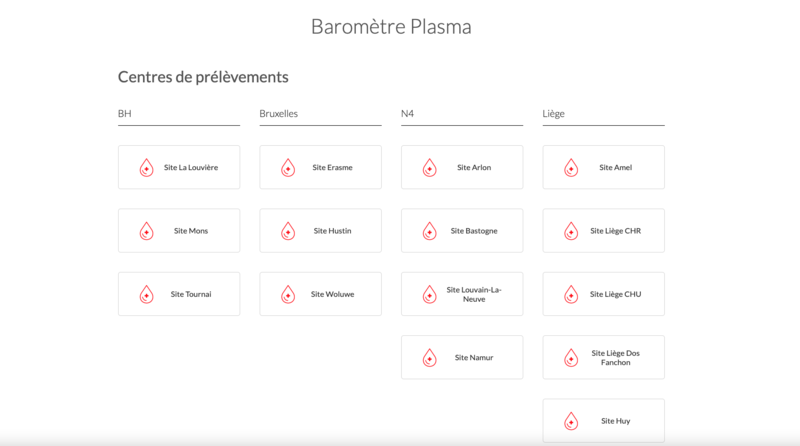The width and height of the screenshot is (800, 446).
Task: Click the blood drop icon beside Site Amel
Action: tap(571, 167)
